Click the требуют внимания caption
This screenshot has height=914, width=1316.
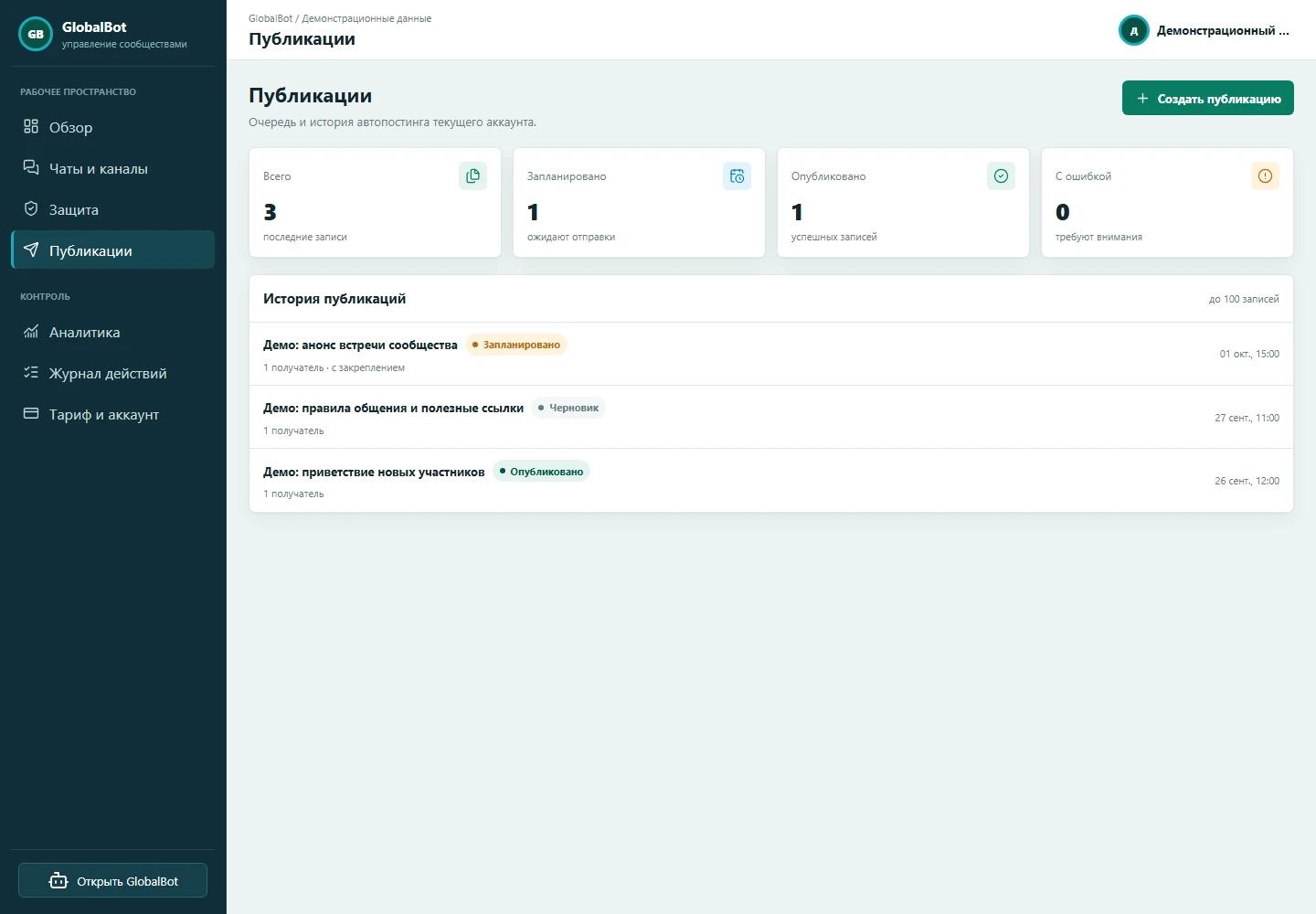coord(1098,237)
